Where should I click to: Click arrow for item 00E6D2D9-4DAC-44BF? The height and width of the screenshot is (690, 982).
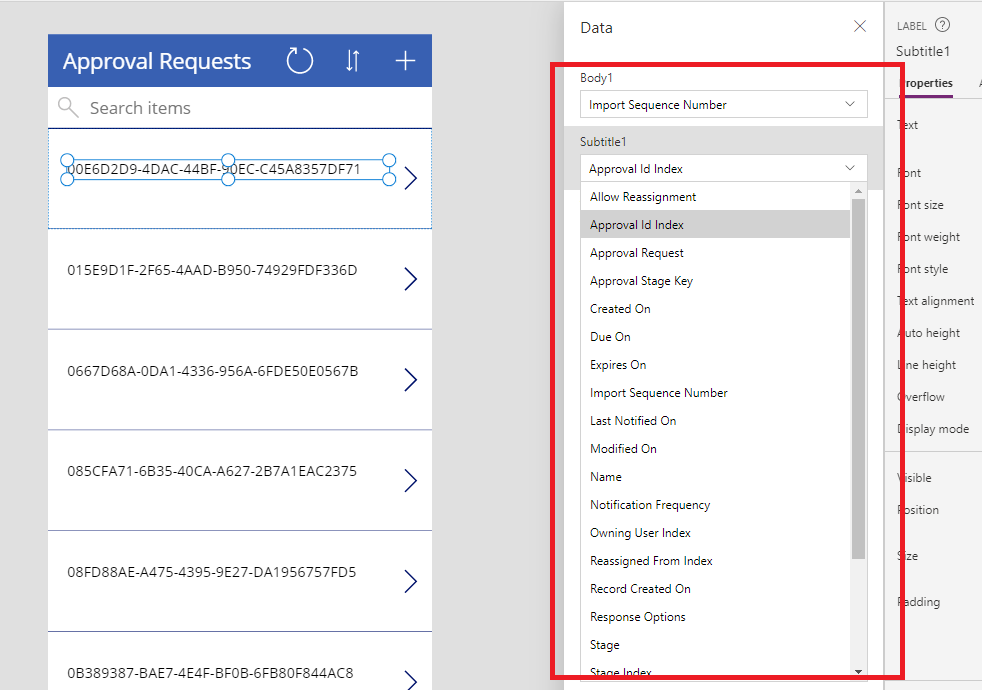[411, 178]
